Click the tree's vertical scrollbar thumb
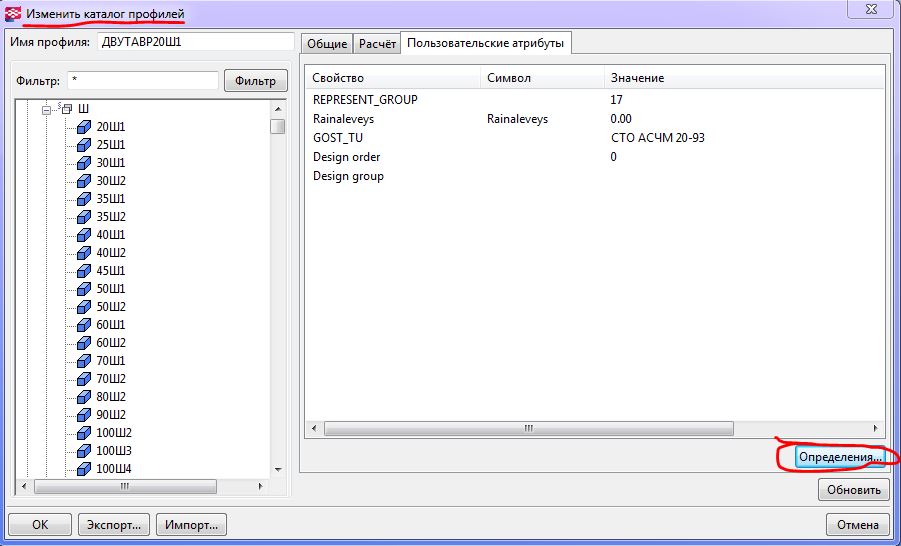 coord(278,126)
